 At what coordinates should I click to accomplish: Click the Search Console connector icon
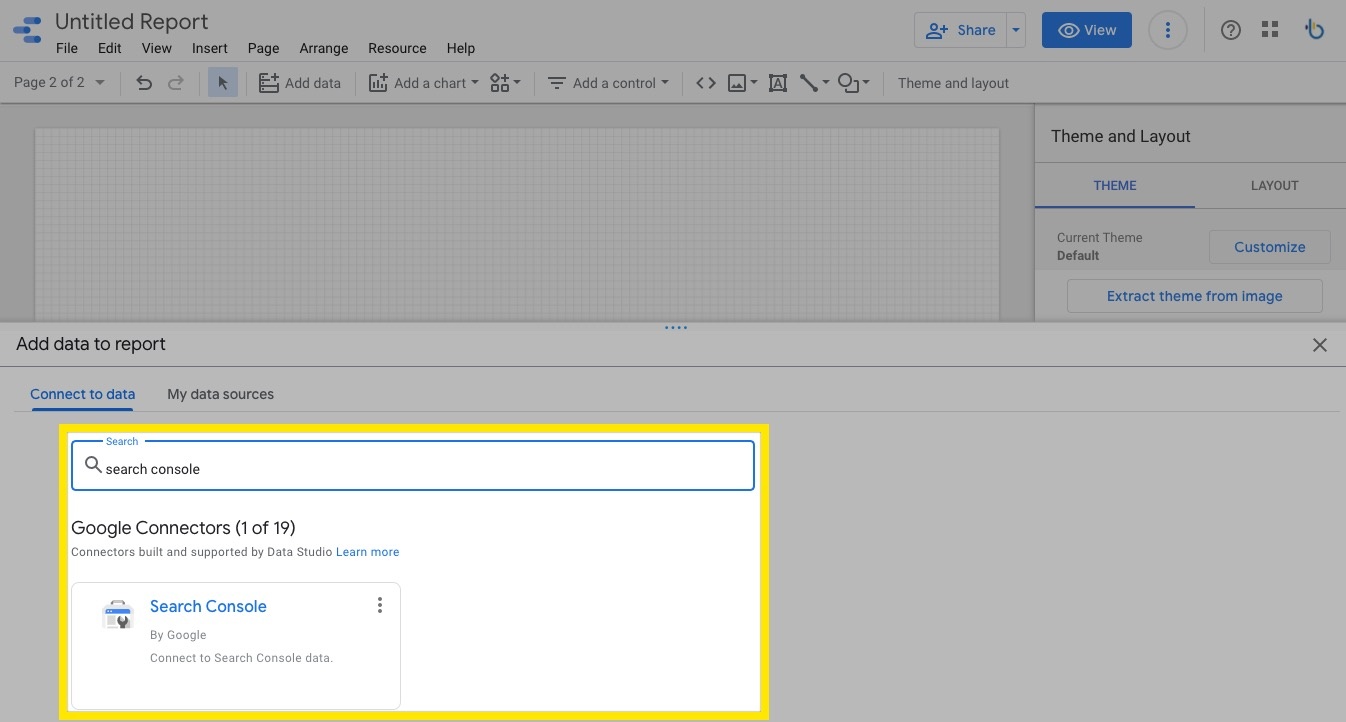coord(118,615)
